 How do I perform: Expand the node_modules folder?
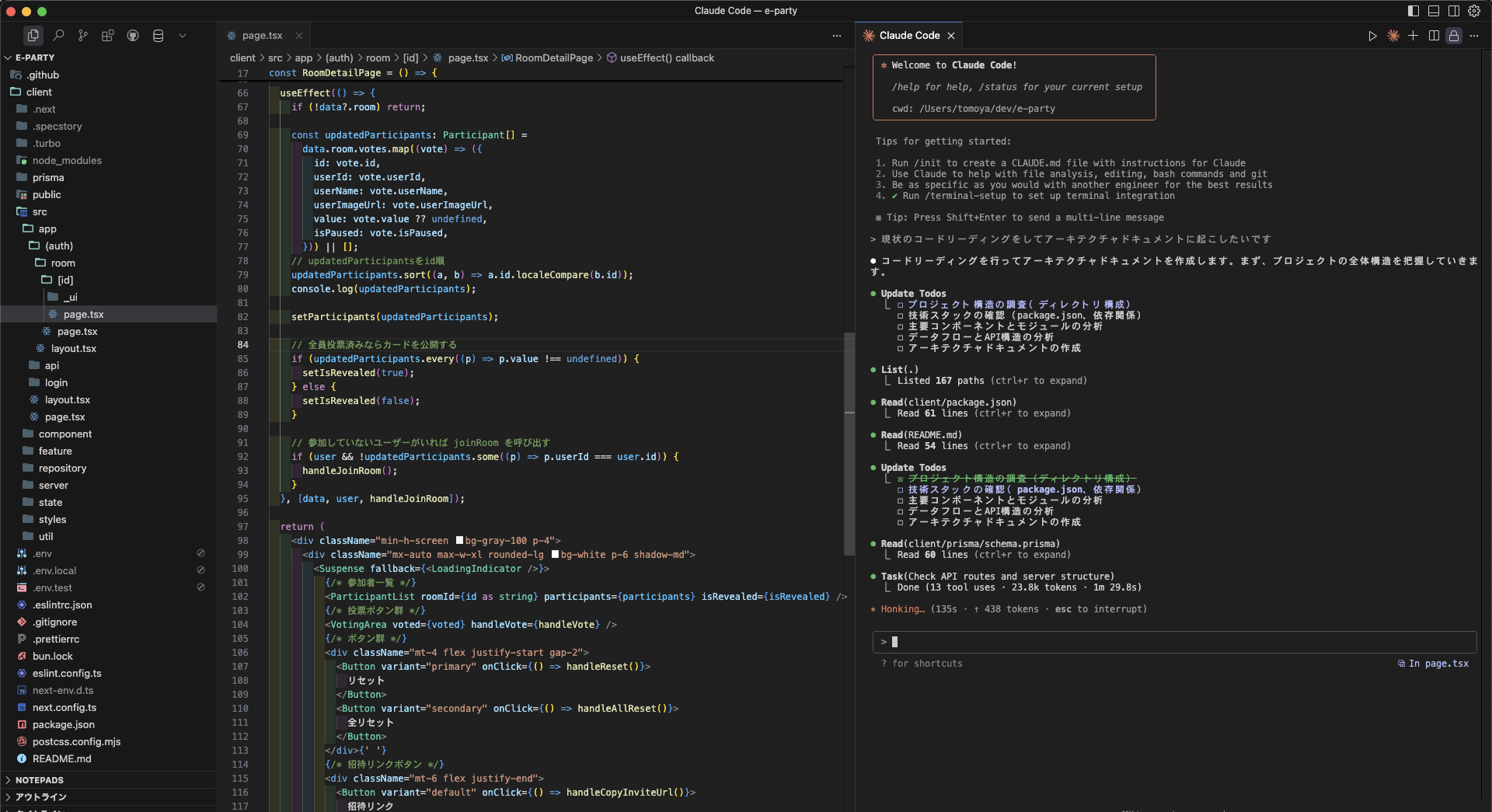[67, 160]
